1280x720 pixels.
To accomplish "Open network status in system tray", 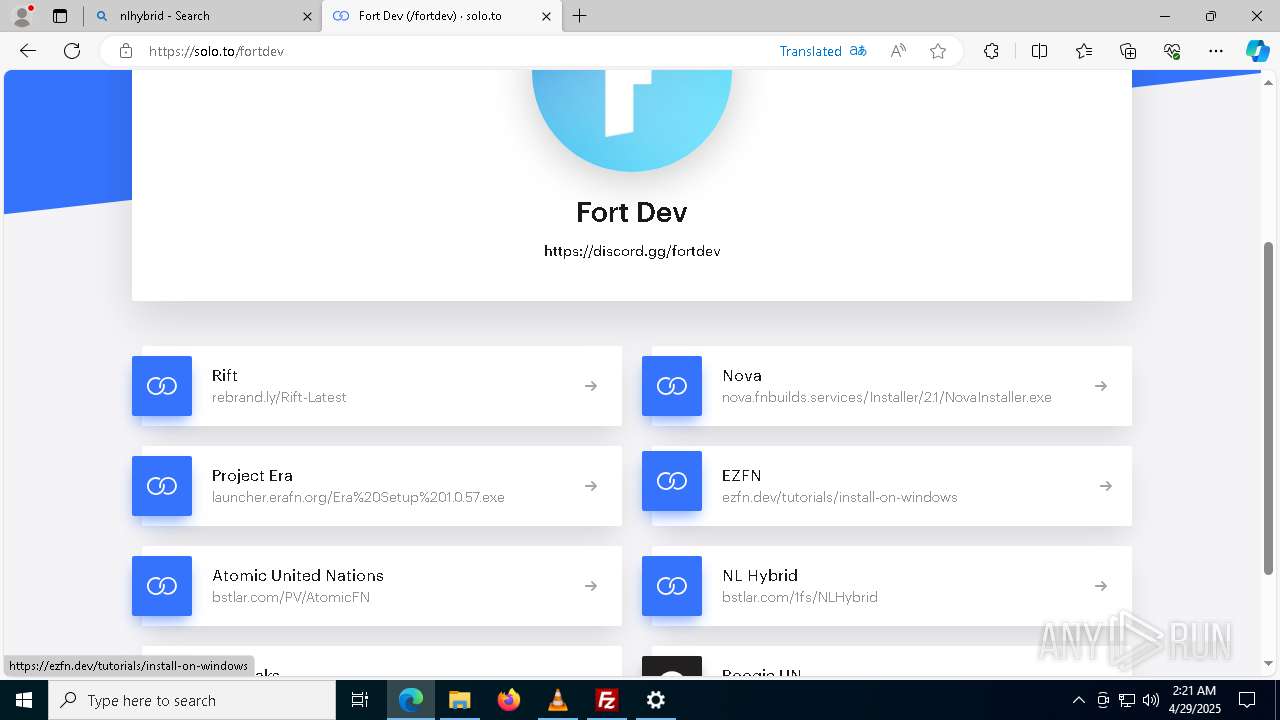I will coord(1126,700).
